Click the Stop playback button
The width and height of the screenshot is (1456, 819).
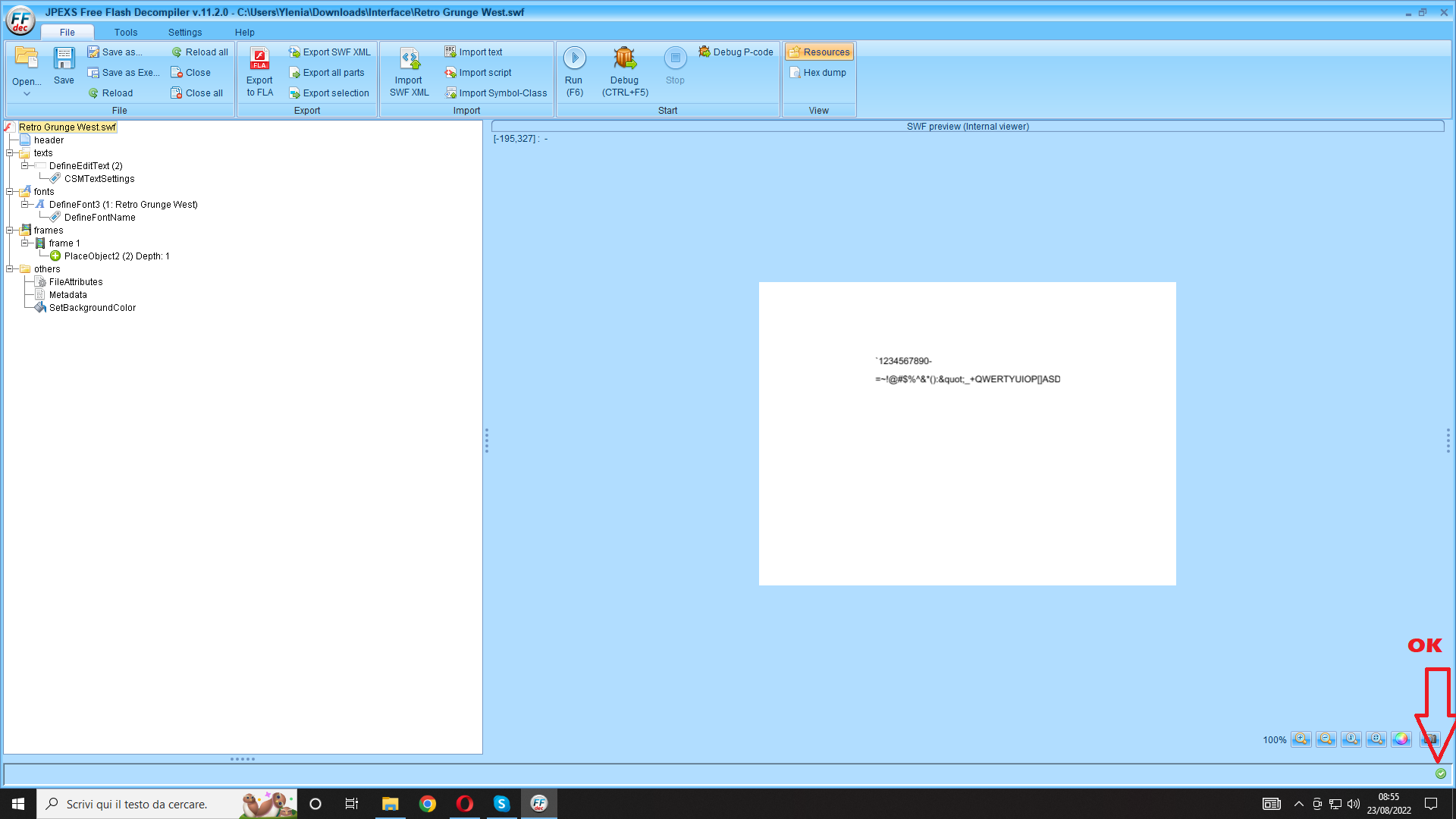[x=675, y=64]
